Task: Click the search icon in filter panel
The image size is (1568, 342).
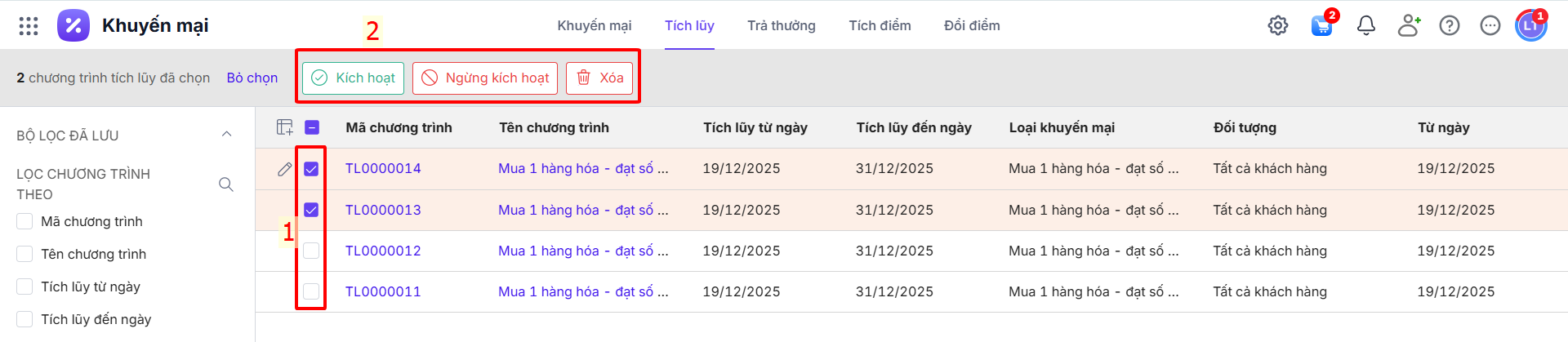Action: pos(226,184)
